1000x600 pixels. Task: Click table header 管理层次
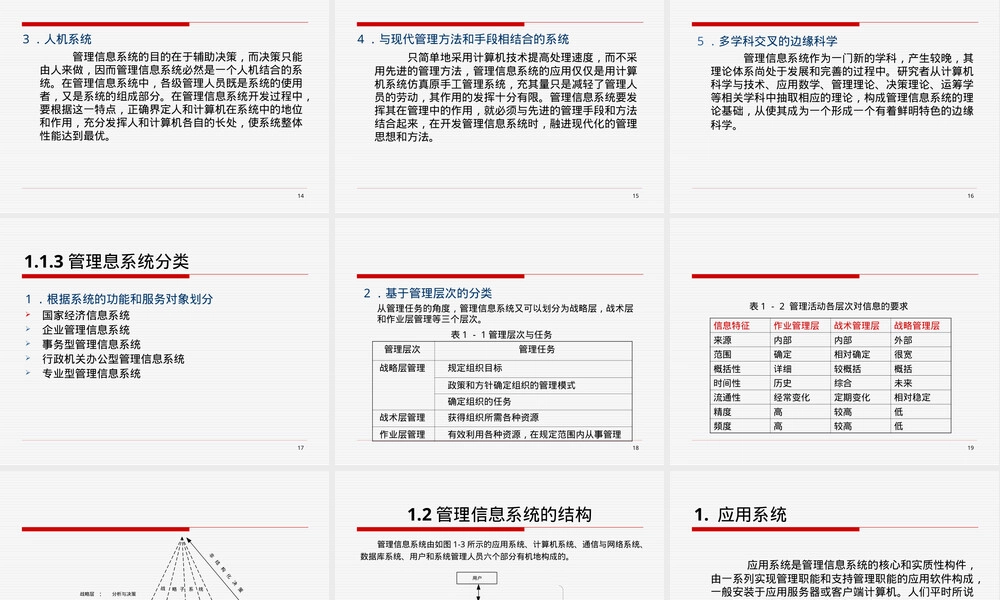pyautogui.click(x=402, y=349)
